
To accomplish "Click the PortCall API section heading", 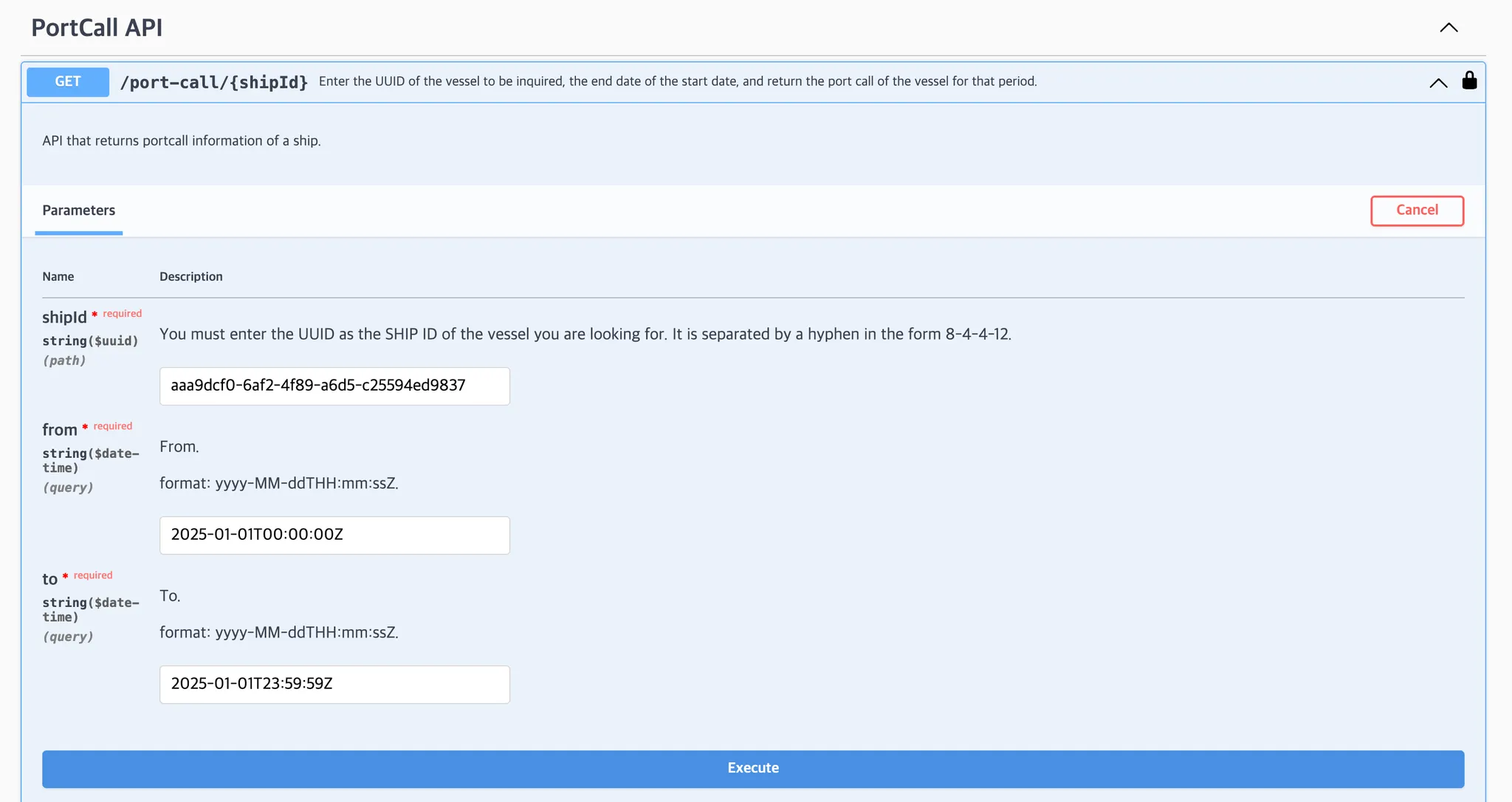I will (x=97, y=28).
